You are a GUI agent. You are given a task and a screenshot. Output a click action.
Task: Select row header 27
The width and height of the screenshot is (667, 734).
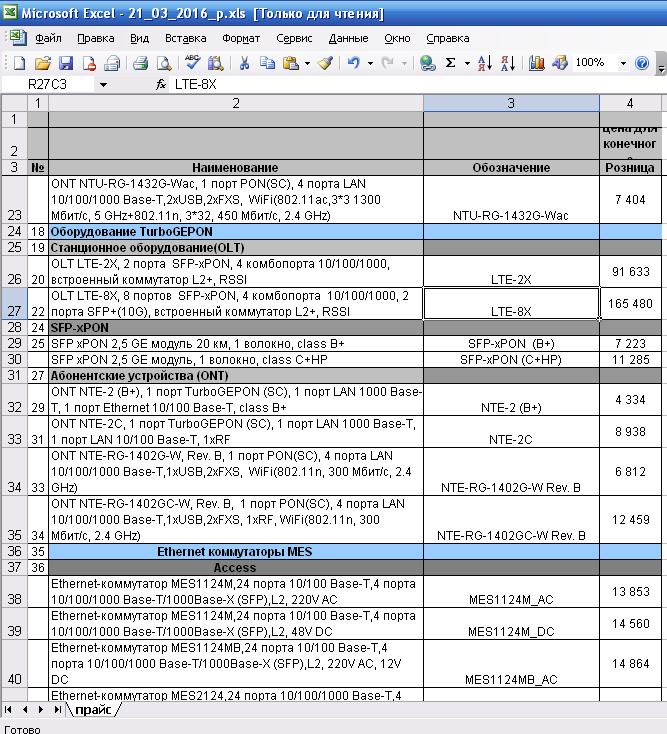click(14, 304)
